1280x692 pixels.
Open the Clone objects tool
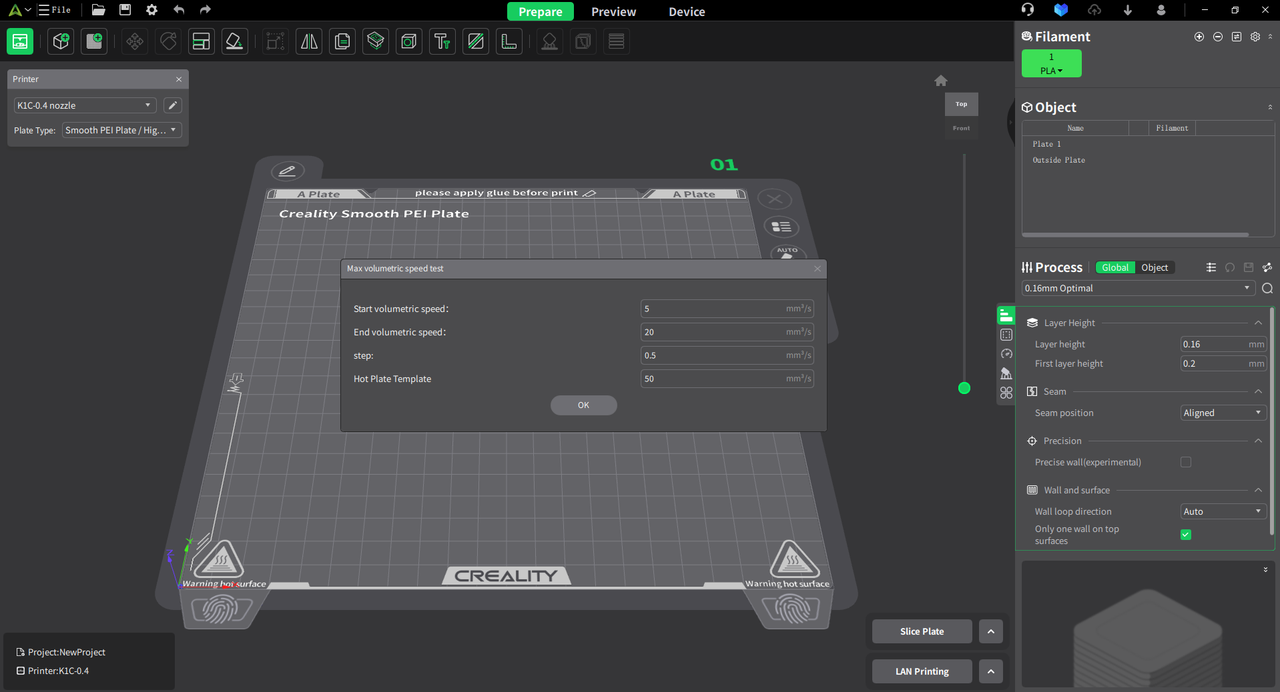(341, 41)
